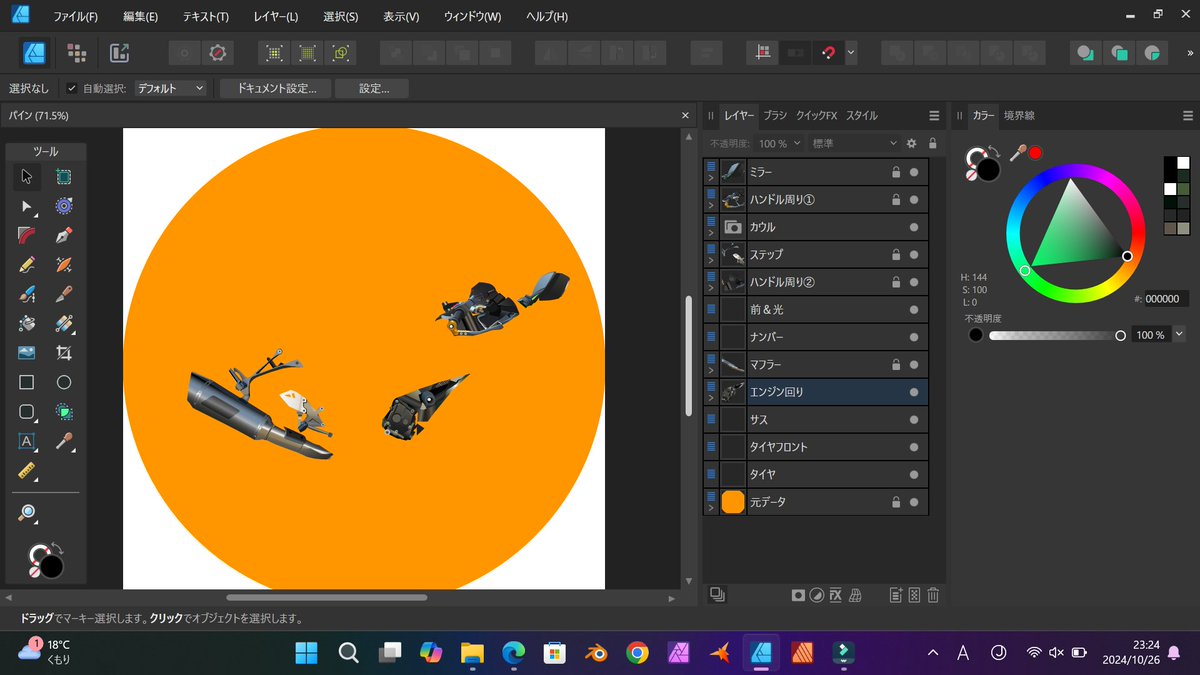Expand the ハンドル周り① layer
The width and height of the screenshot is (1200, 675).
point(711,205)
